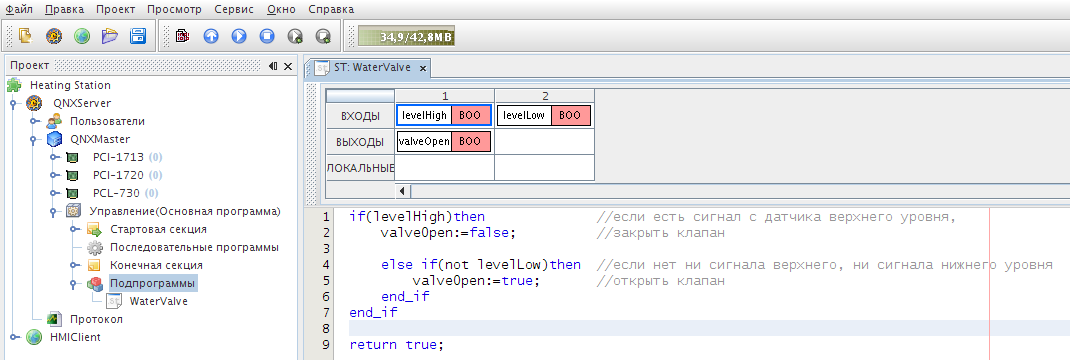The image size is (1070, 360).
Task: Select the valveOpen output variable cell
Action: click(x=444, y=142)
